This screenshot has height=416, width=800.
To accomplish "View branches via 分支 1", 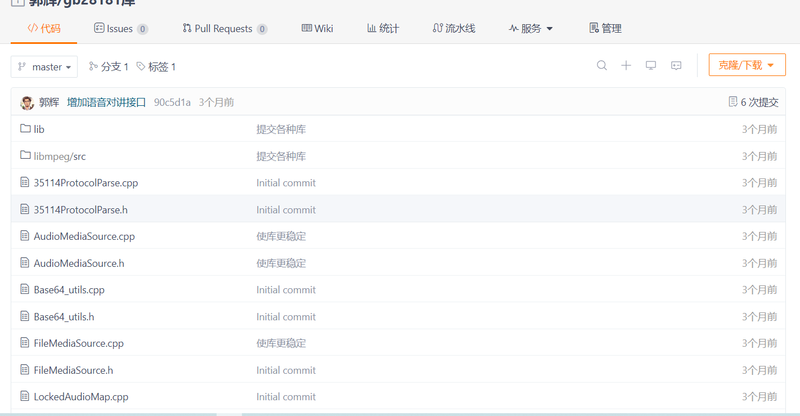I will [x=108, y=67].
